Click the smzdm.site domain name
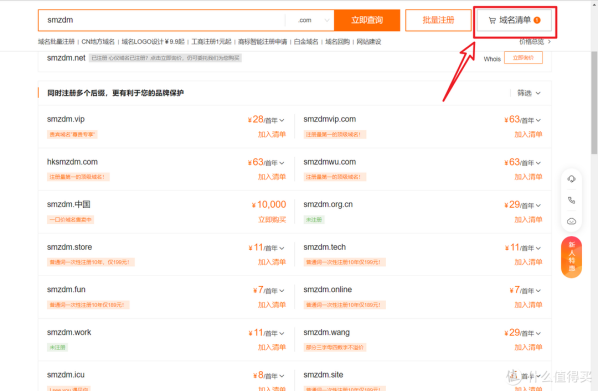Image resolution: width=598 pixels, height=392 pixels. click(323, 375)
